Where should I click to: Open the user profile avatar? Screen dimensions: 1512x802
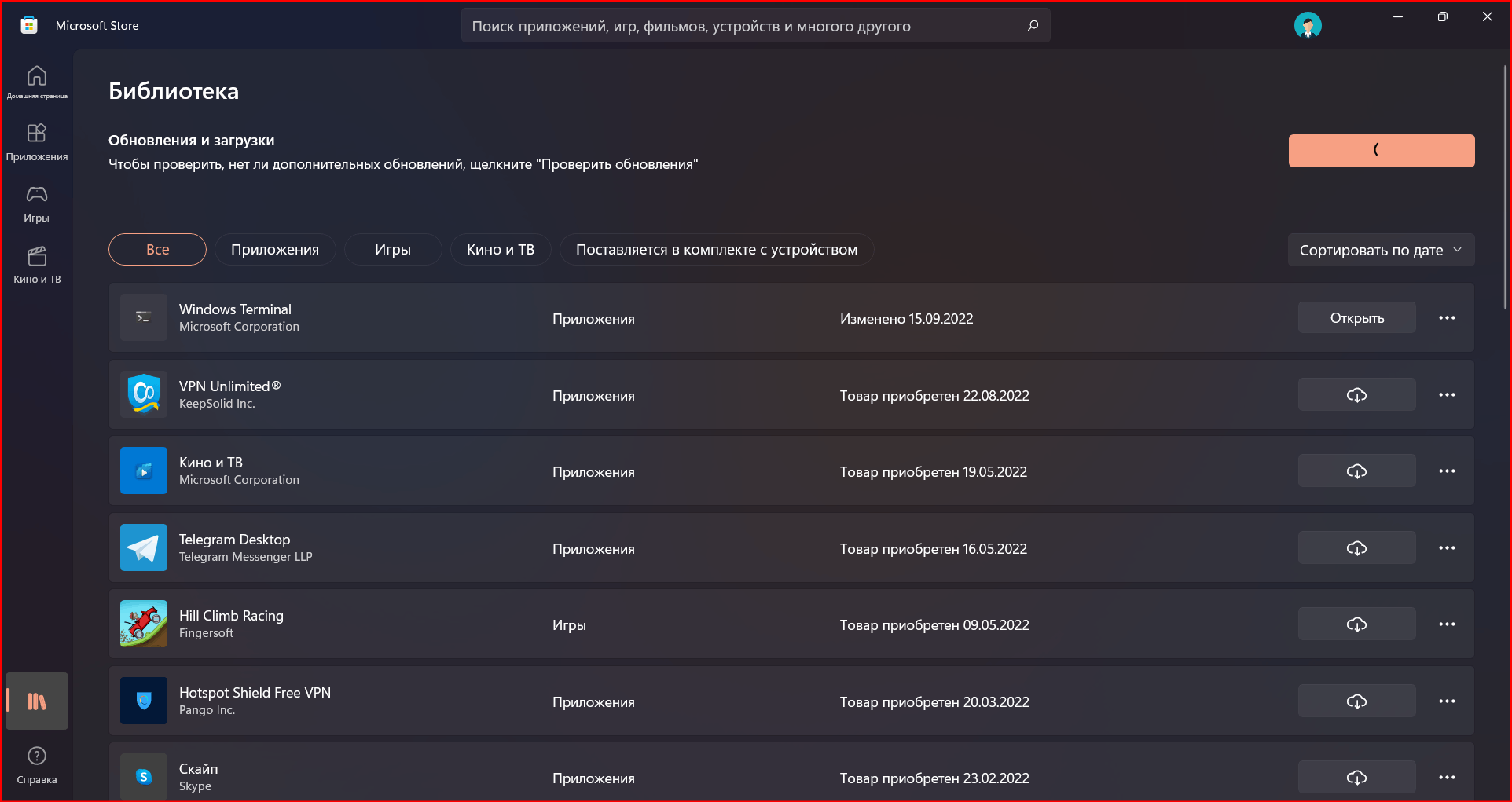1308,25
